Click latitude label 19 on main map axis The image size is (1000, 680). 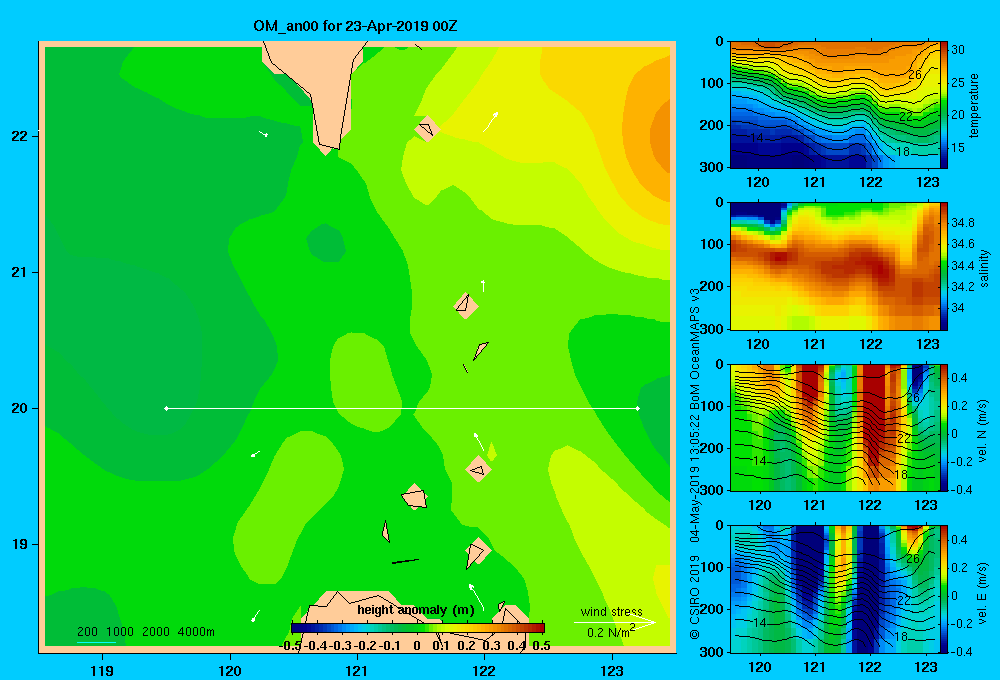tap(19, 544)
